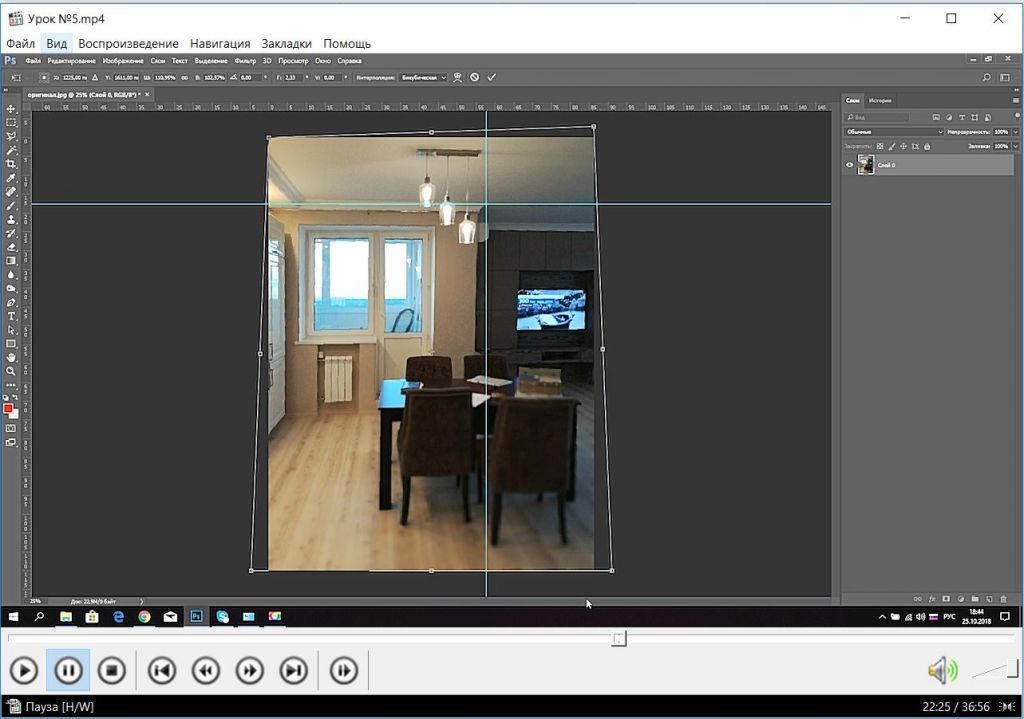Select the Lasso tool

10,136
